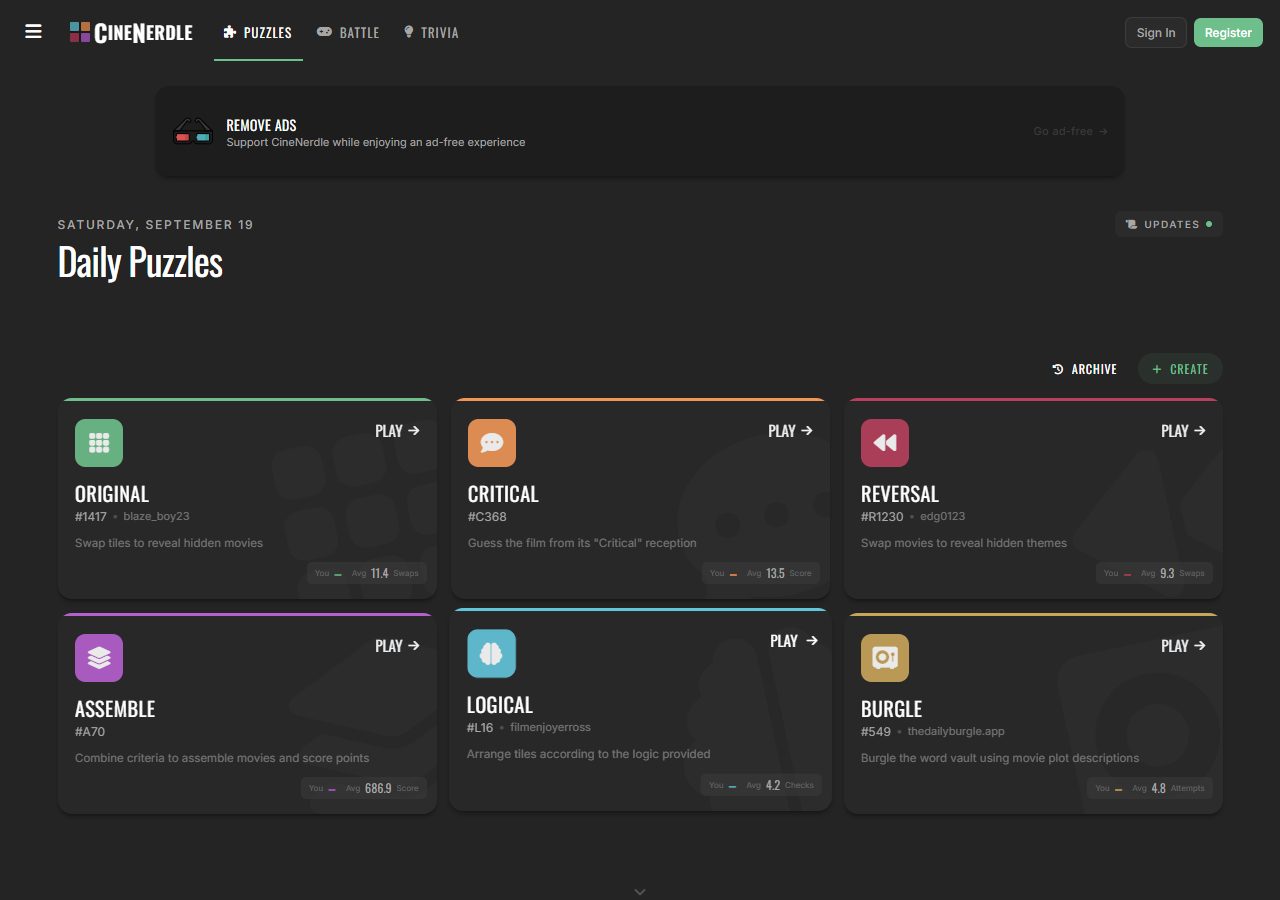Play the Reversal puzzle
The image size is (1280, 900).
(1184, 431)
